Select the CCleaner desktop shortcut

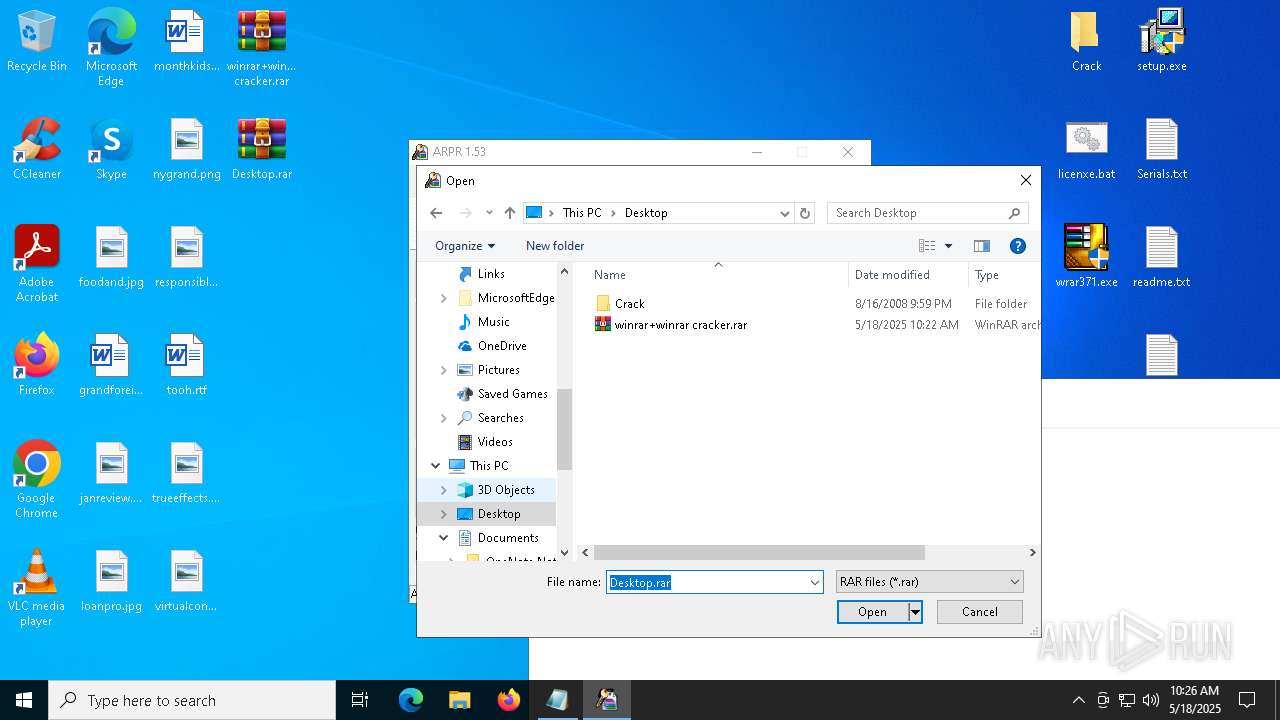pyautogui.click(x=37, y=150)
